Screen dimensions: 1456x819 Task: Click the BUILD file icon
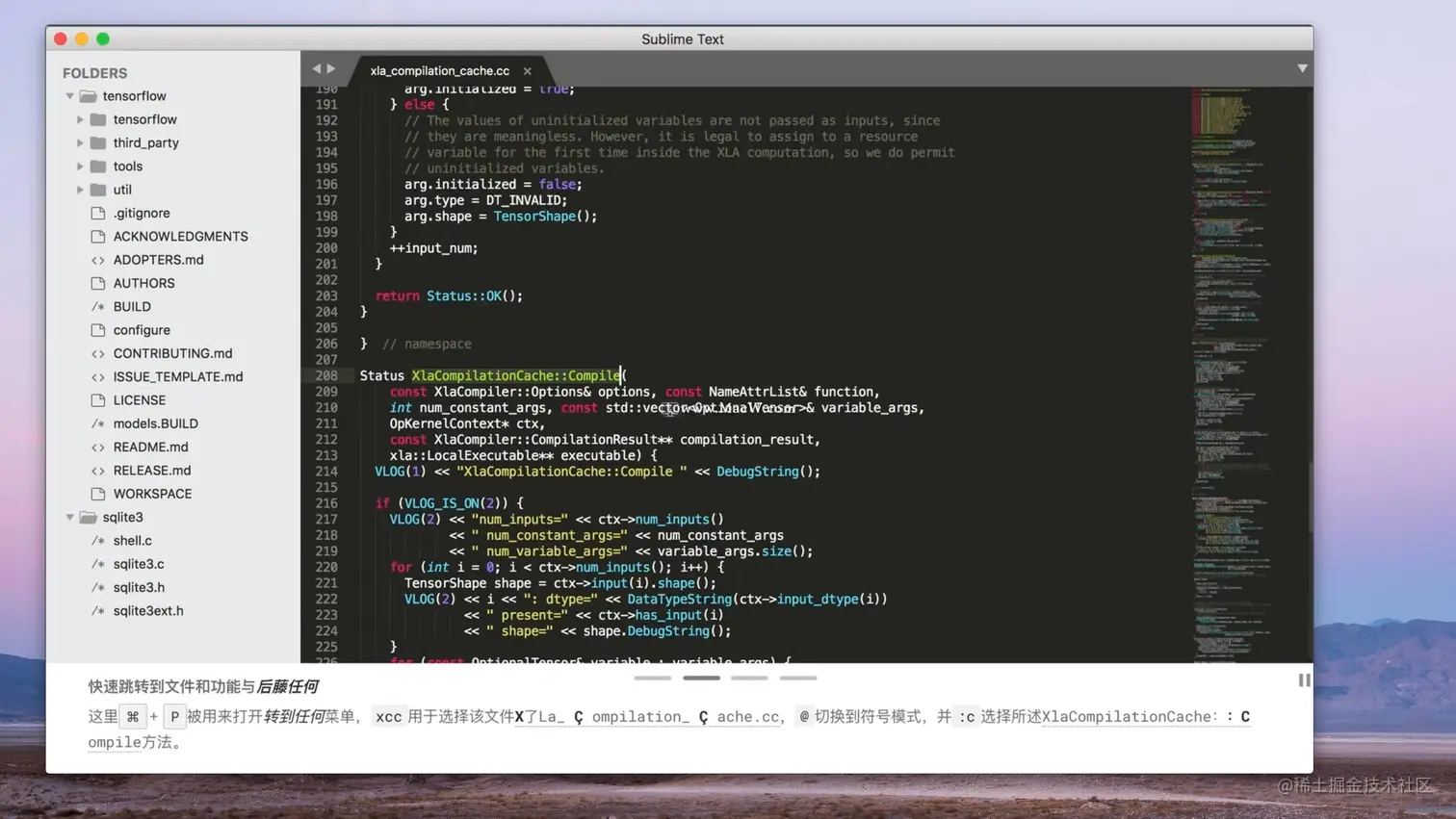(97, 307)
